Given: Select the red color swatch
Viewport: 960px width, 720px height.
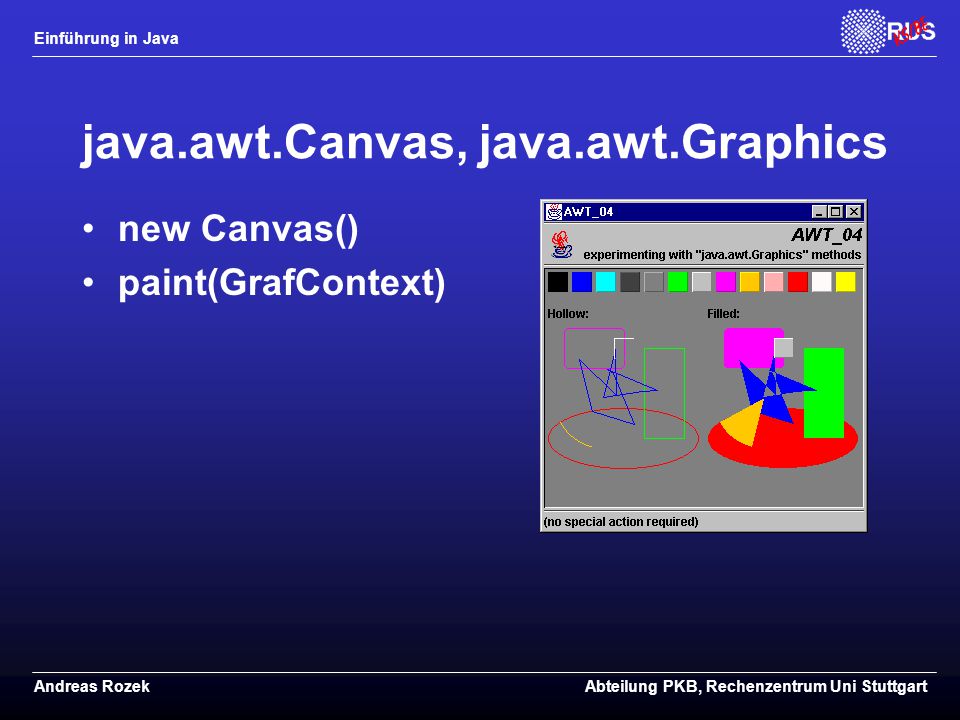Looking at the screenshot, I should [x=798, y=282].
